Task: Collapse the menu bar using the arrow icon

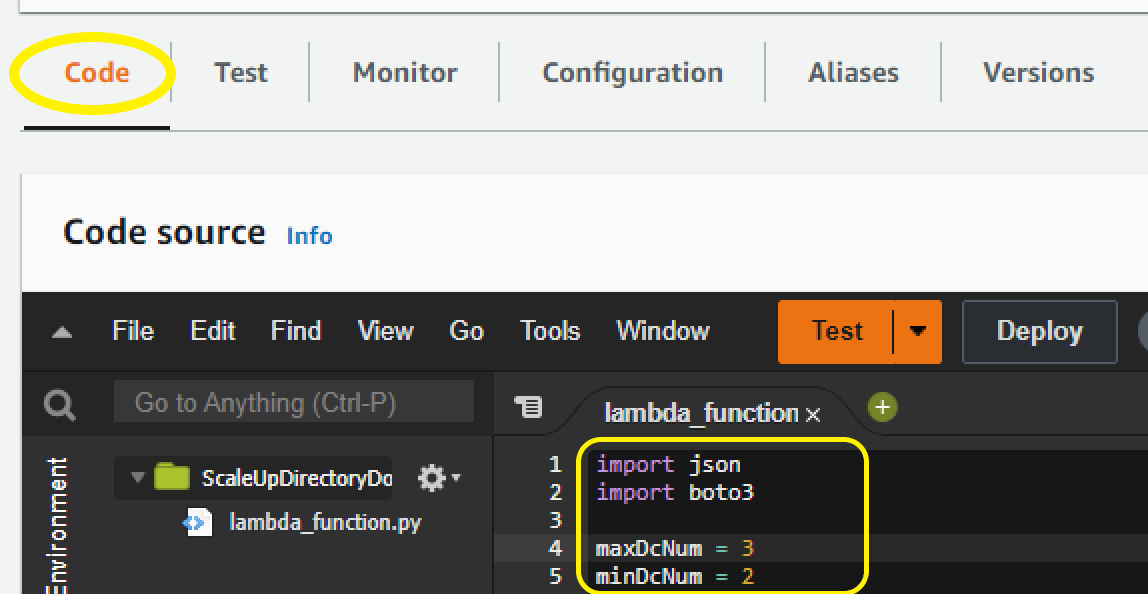Action: tap(60, 331)
